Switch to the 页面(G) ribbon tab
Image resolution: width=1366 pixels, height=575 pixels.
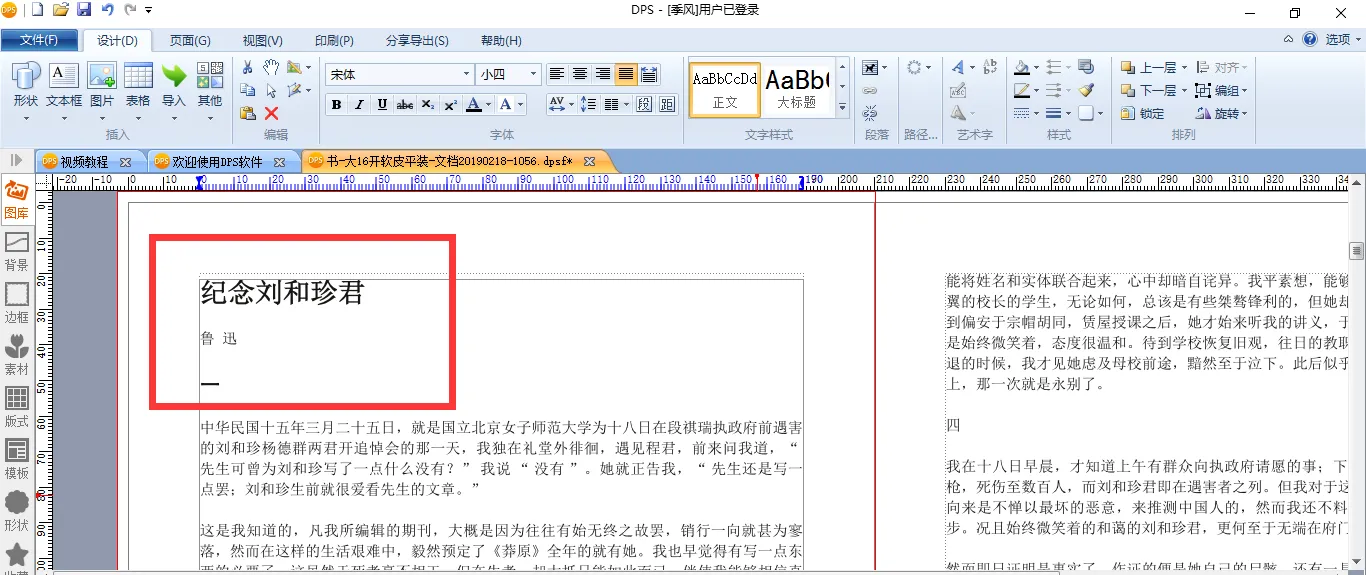pyautogui.click(x=190, y=40)
